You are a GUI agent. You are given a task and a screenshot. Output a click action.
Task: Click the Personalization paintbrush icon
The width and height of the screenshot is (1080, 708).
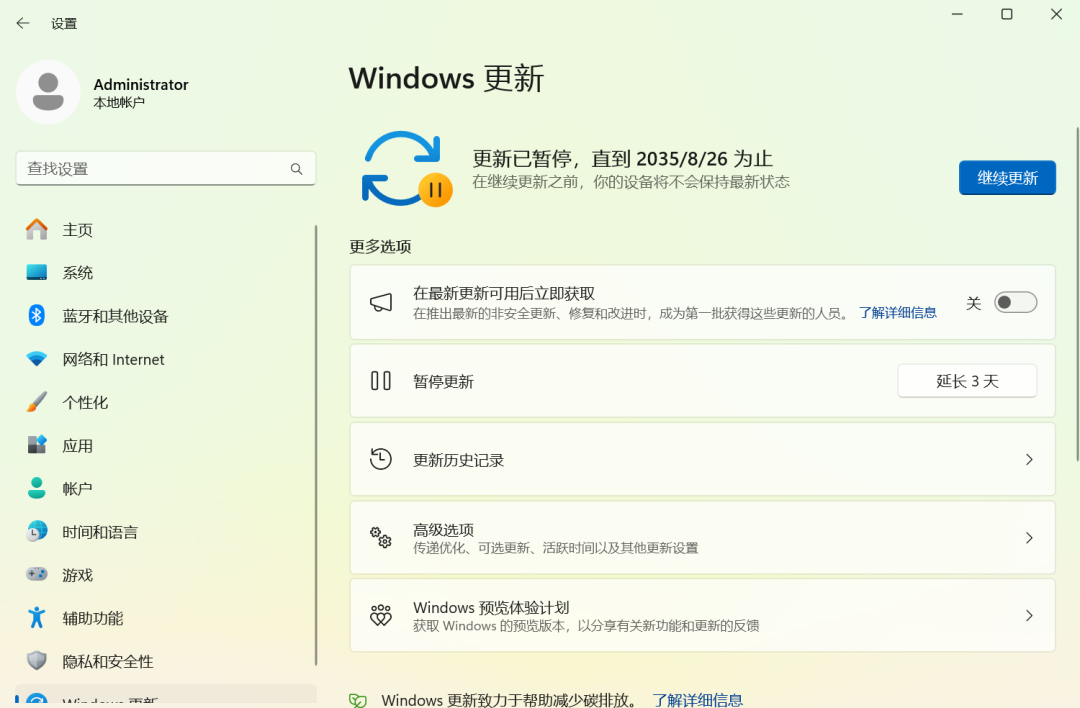[37, 402]
